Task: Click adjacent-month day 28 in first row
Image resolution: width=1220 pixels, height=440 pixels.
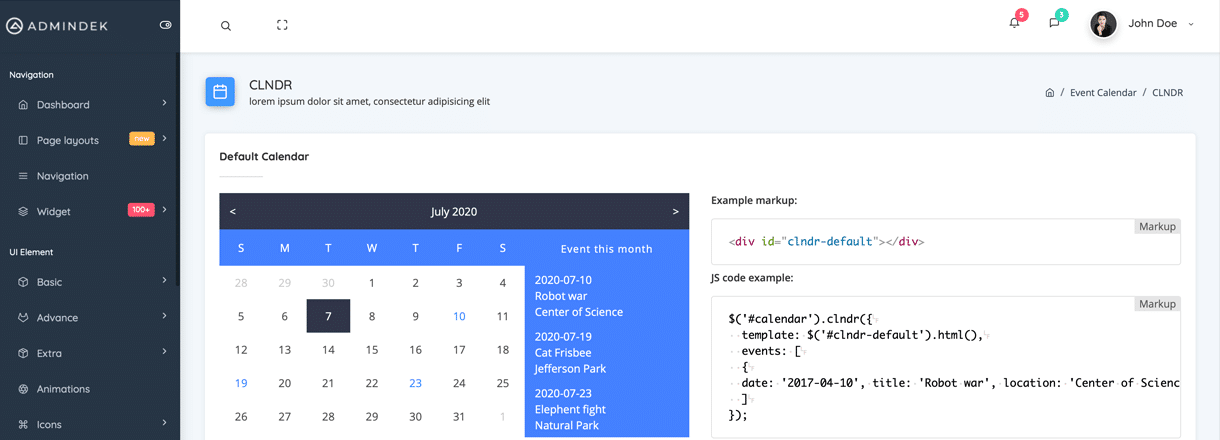Action: pos(241,283)
